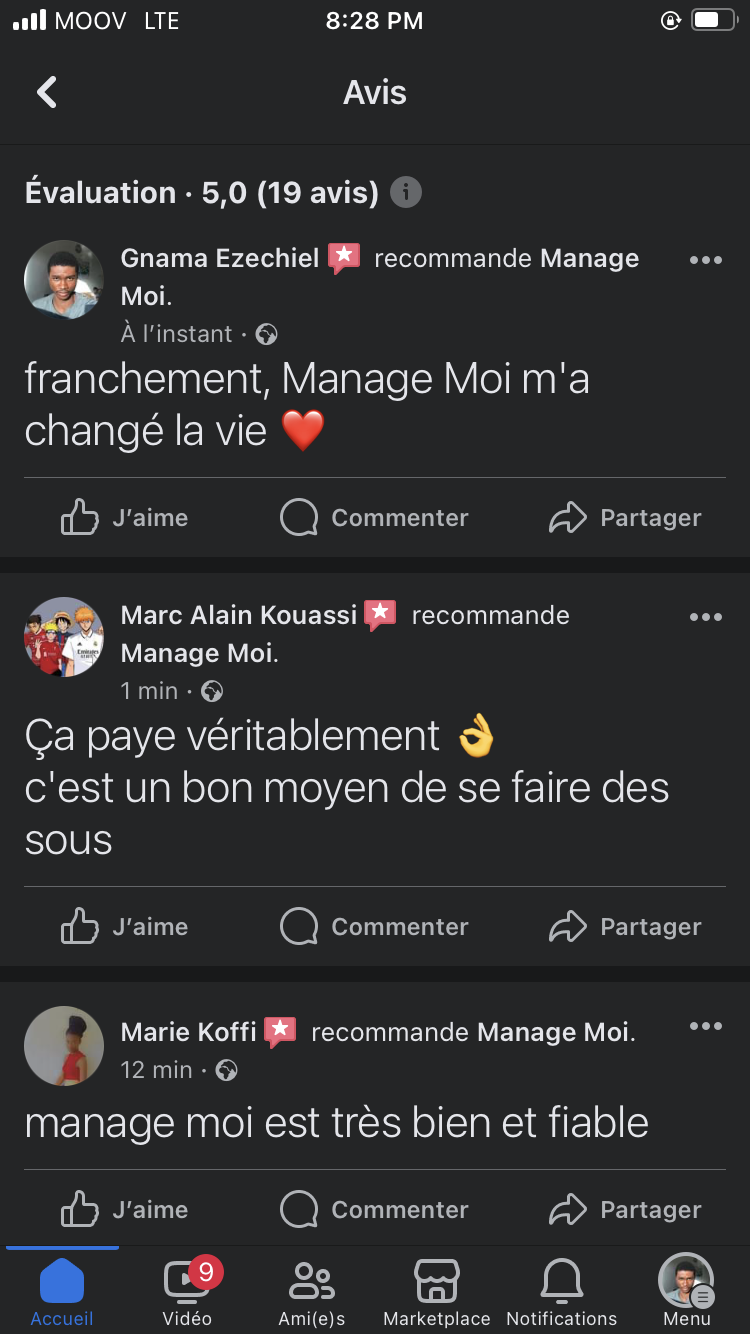The image size is (750, 1334).
Task: Go to the Ami(e)s tab
Action: click(x=312, y=1290)
